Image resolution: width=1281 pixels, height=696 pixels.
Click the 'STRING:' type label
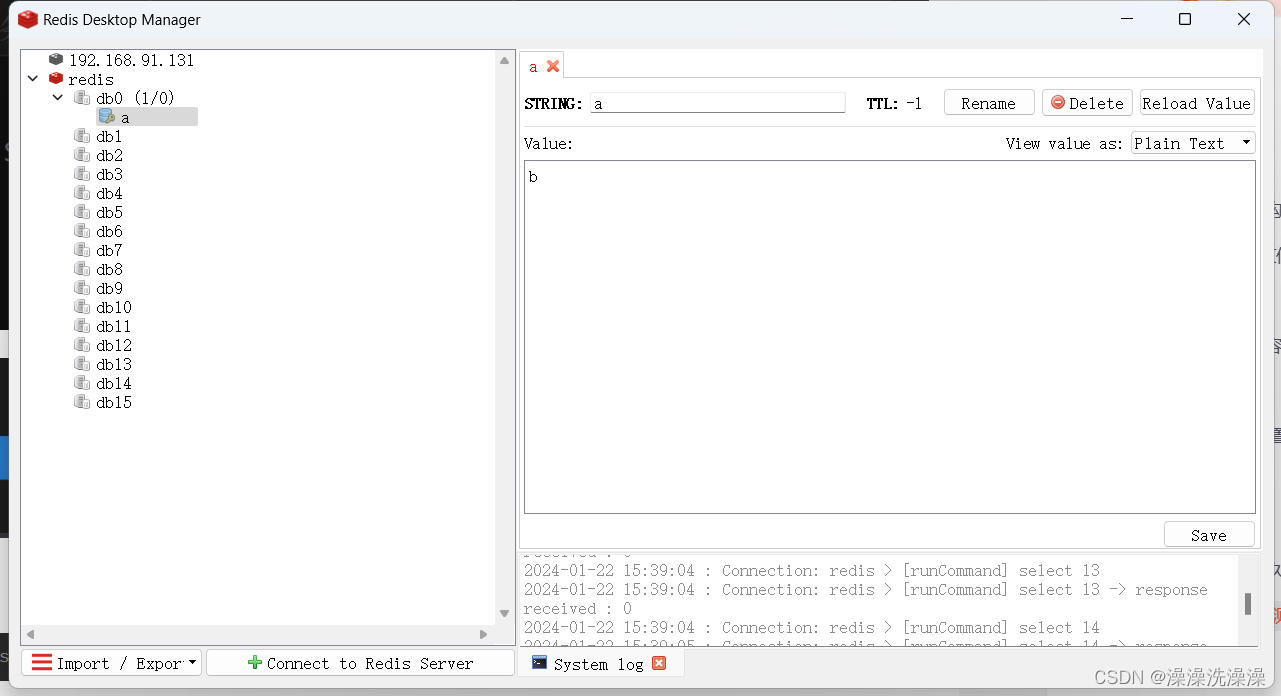pos(553,103)
